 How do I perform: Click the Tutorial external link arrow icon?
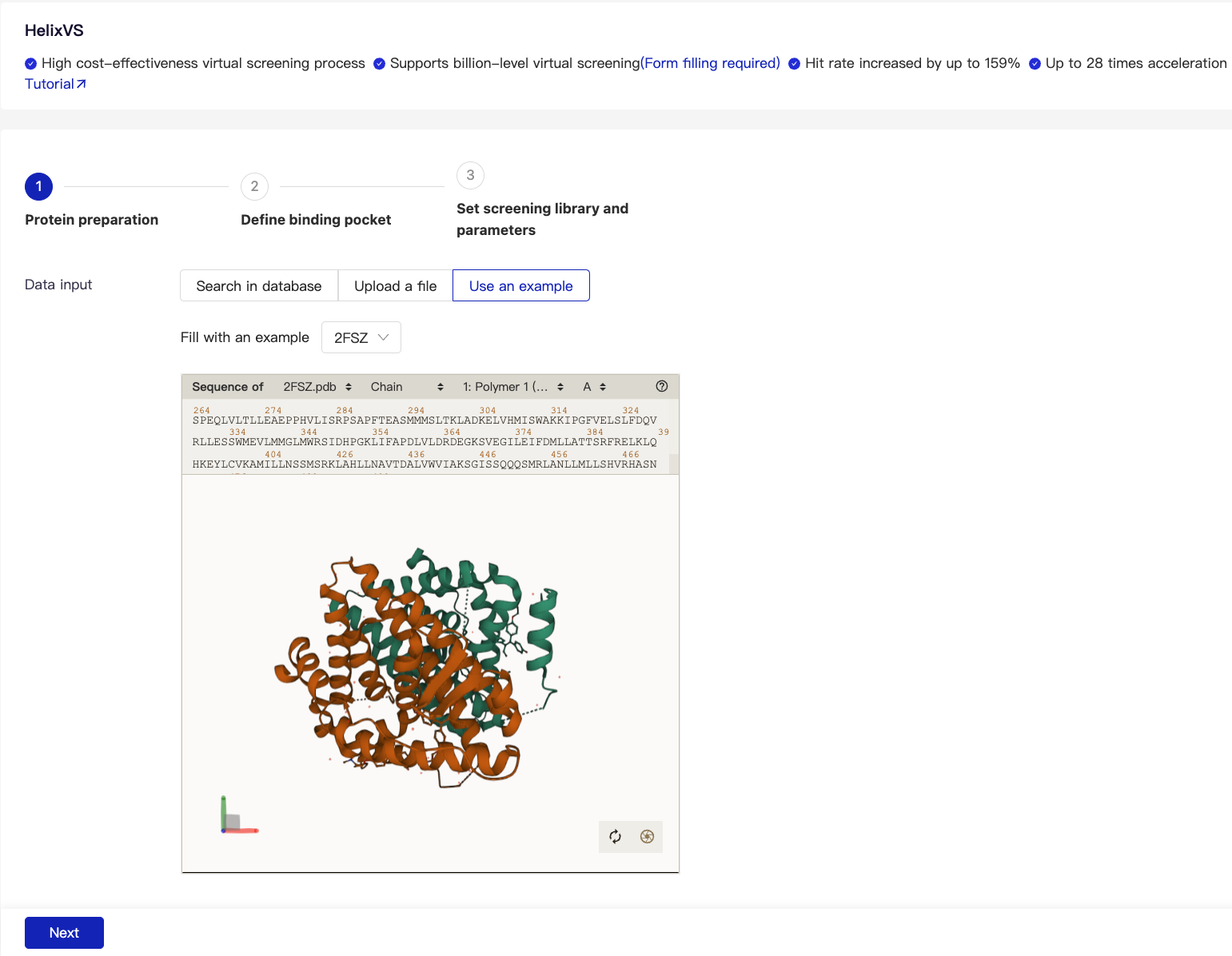82,84
